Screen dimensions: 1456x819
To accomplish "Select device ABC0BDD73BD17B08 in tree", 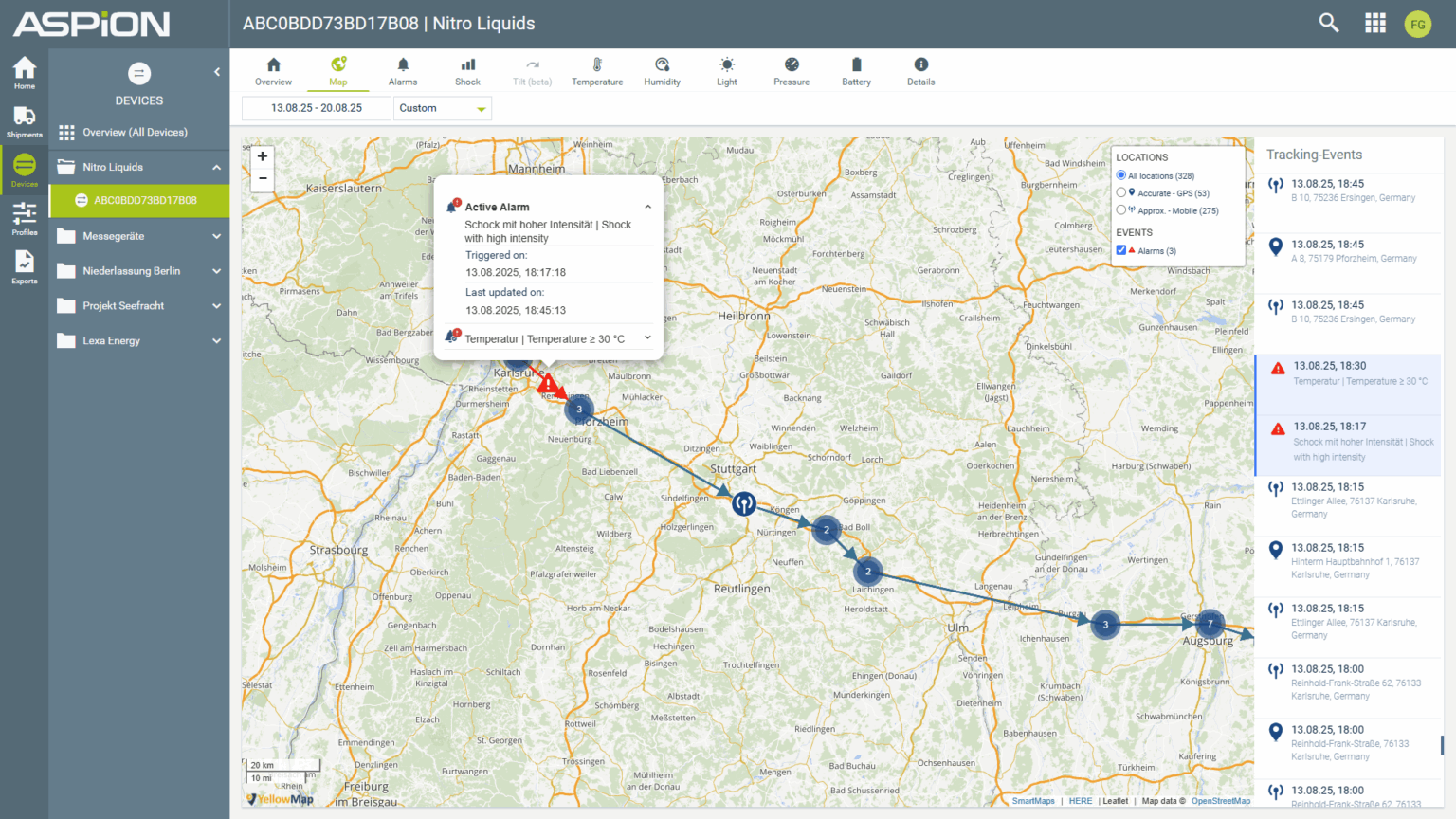I will 145,201.
